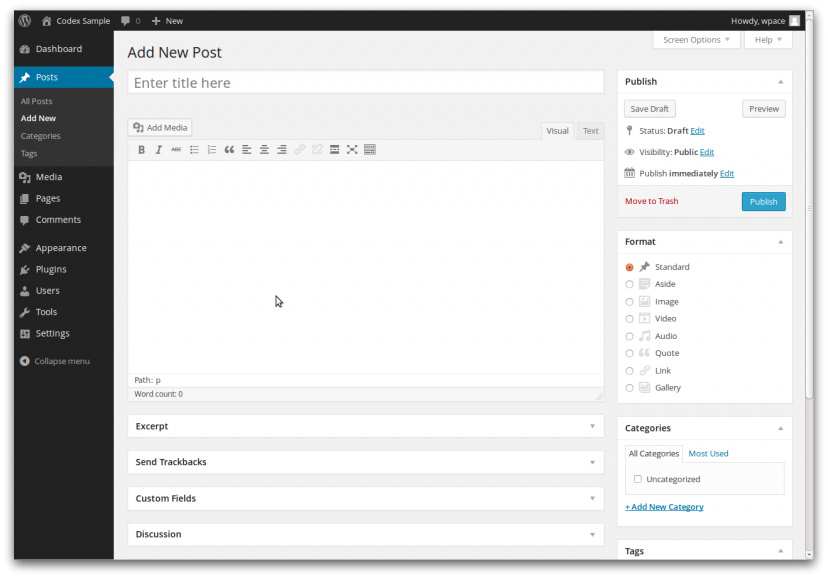Image resolution: width=828 pixels, height=578 pixels.
Task: Click the post title input field
Action: [365, 83]
